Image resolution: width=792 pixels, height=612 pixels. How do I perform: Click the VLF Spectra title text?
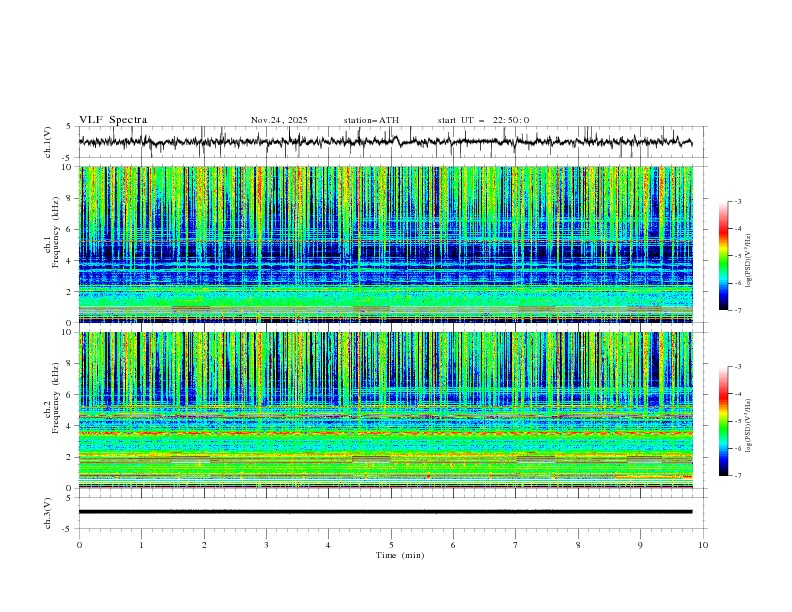point(113,120)
